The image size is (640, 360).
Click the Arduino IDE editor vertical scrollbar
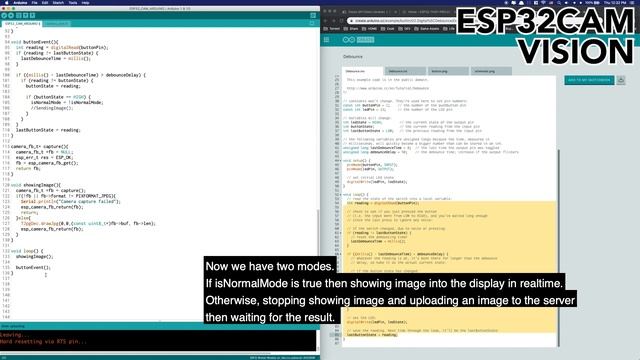click(318, 233)
